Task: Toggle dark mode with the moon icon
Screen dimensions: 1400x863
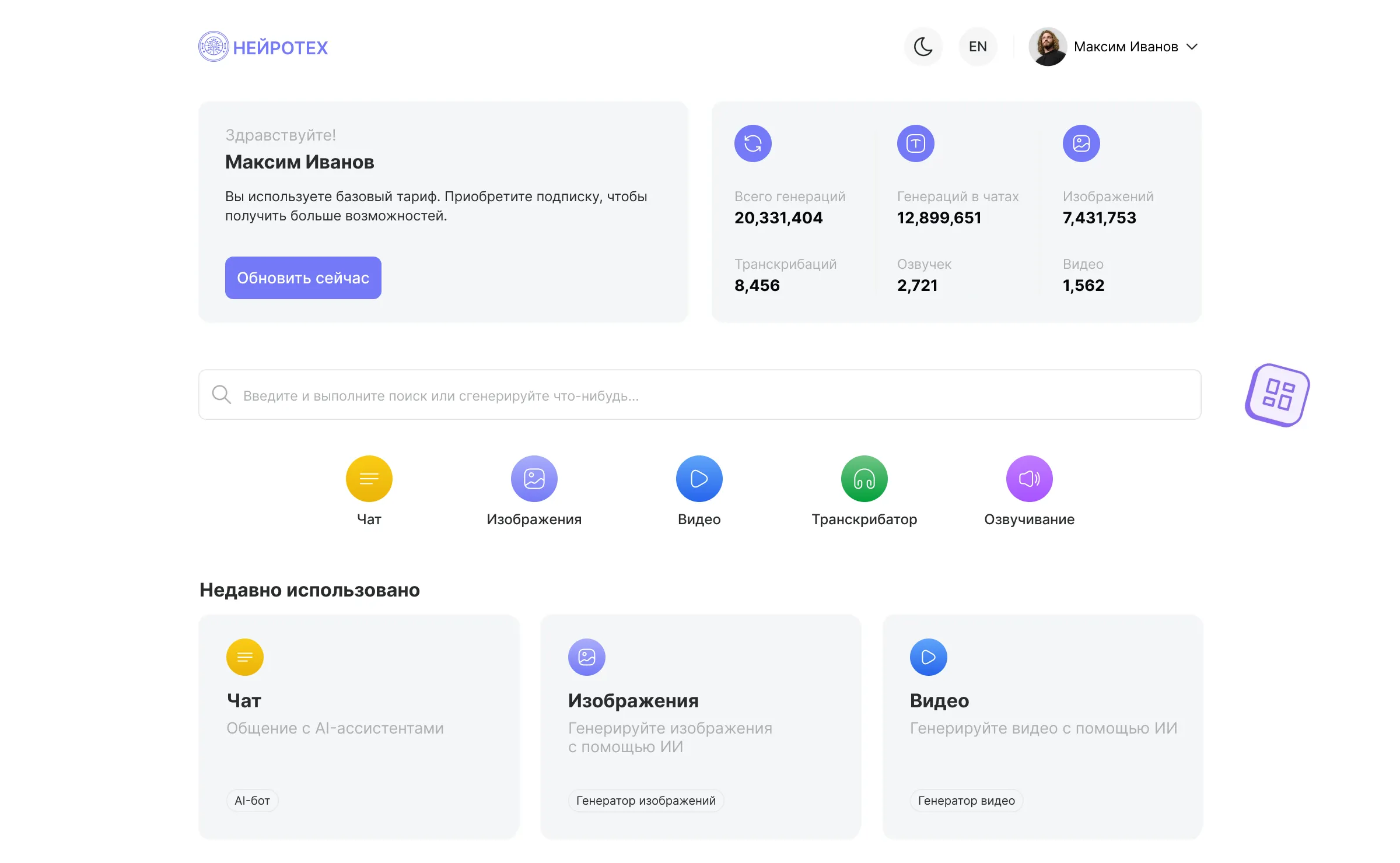Action: click(x=923, y=46)
